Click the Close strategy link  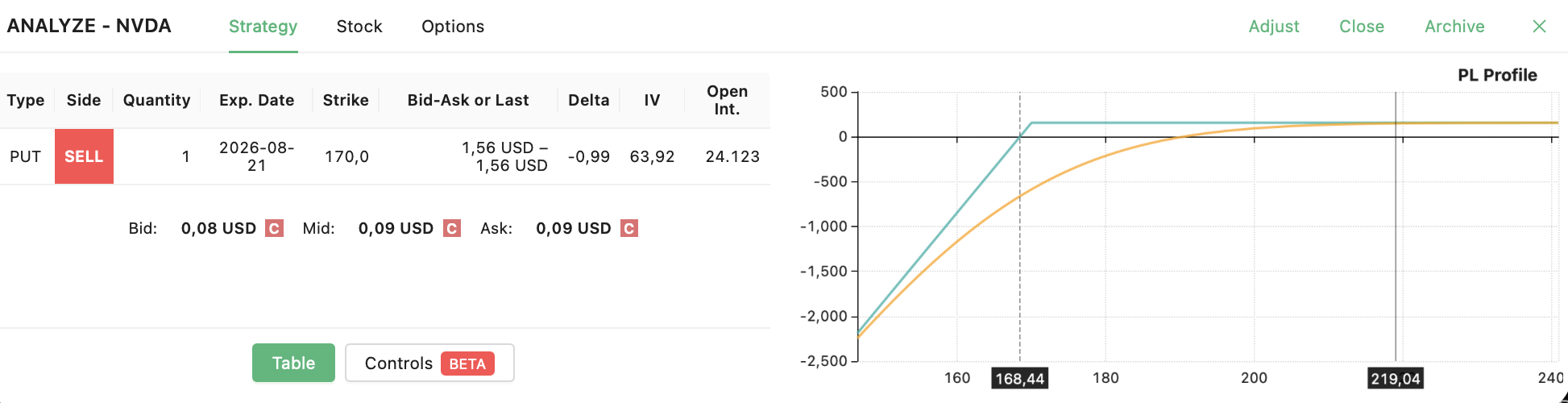(x=1362, y=27)
